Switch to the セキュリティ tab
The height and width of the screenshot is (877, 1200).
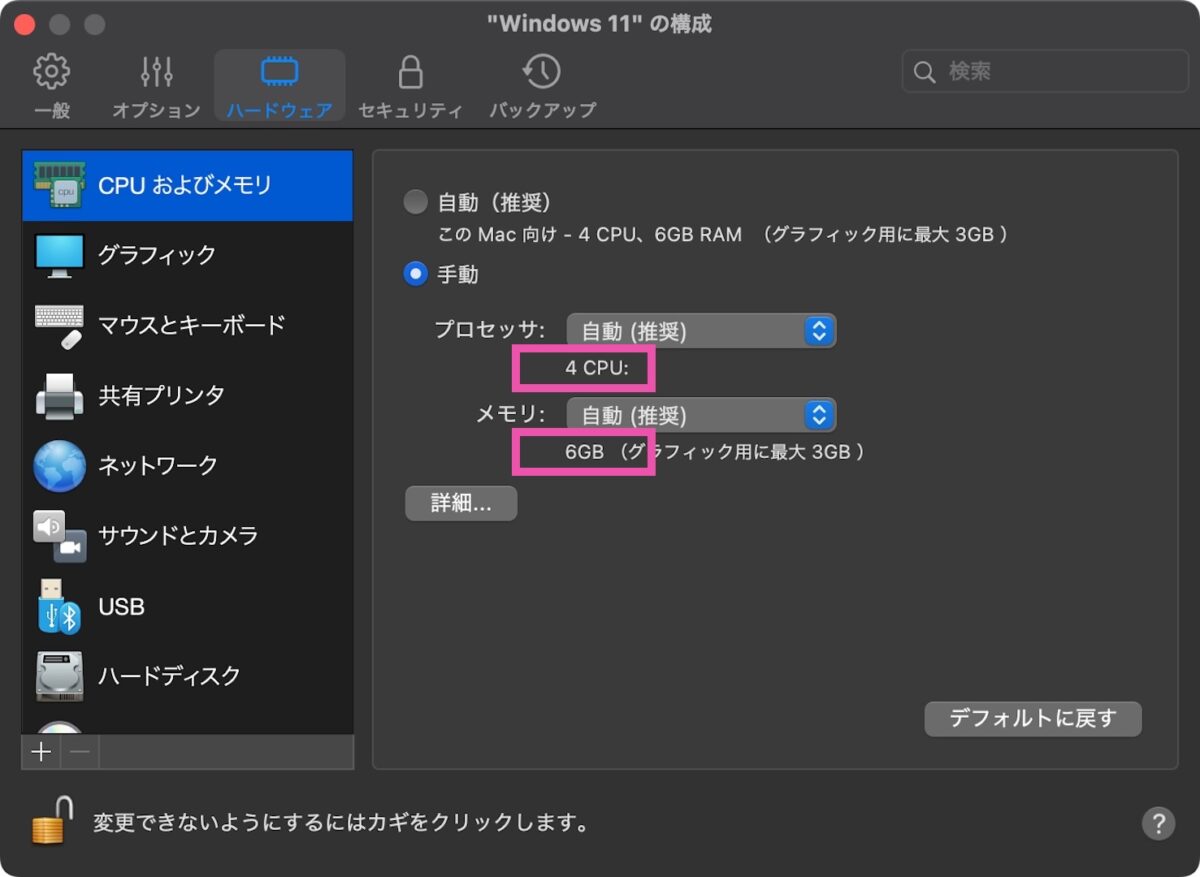pyautogui.click(x=411, y=84)
